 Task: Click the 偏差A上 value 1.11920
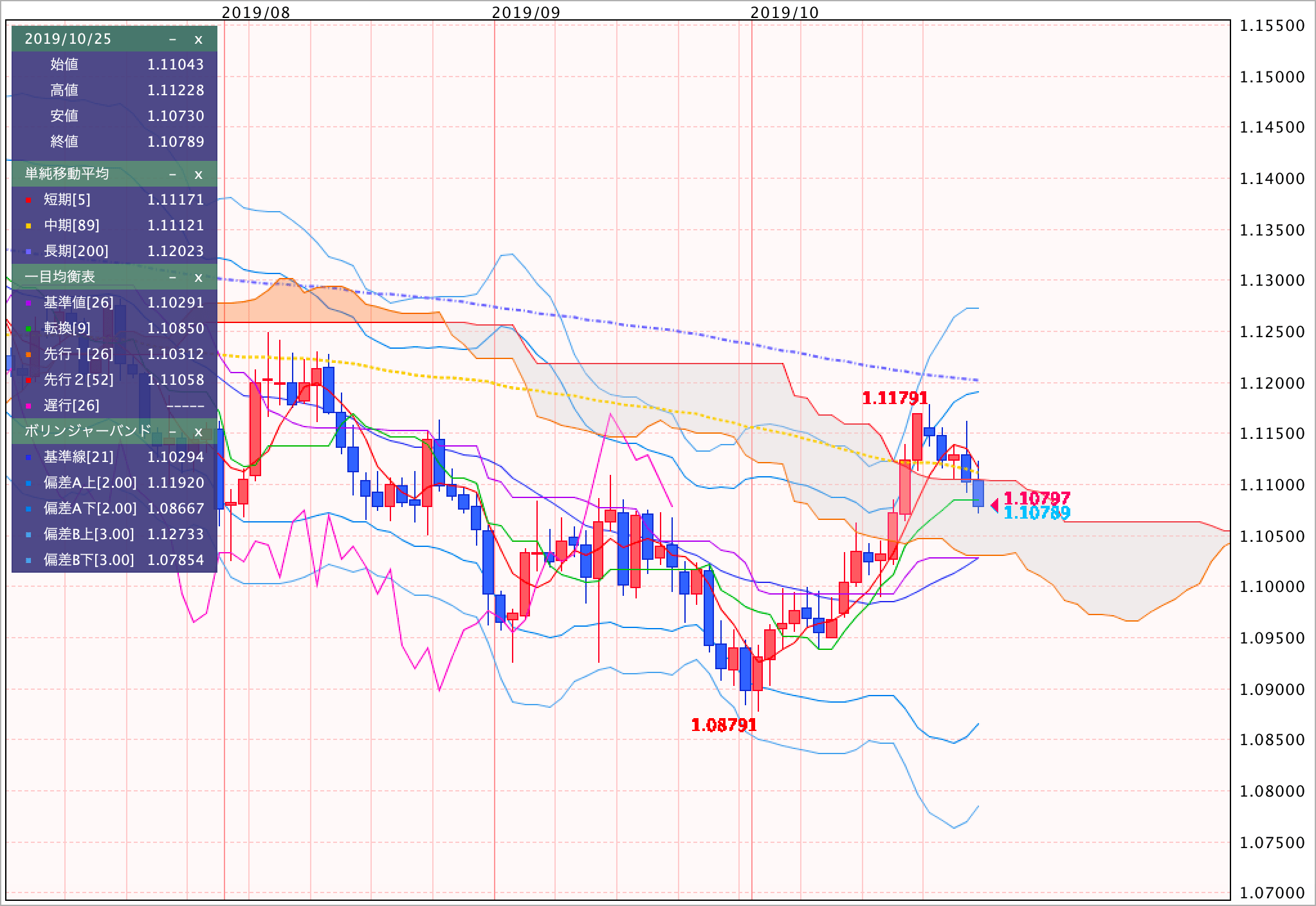176,483
